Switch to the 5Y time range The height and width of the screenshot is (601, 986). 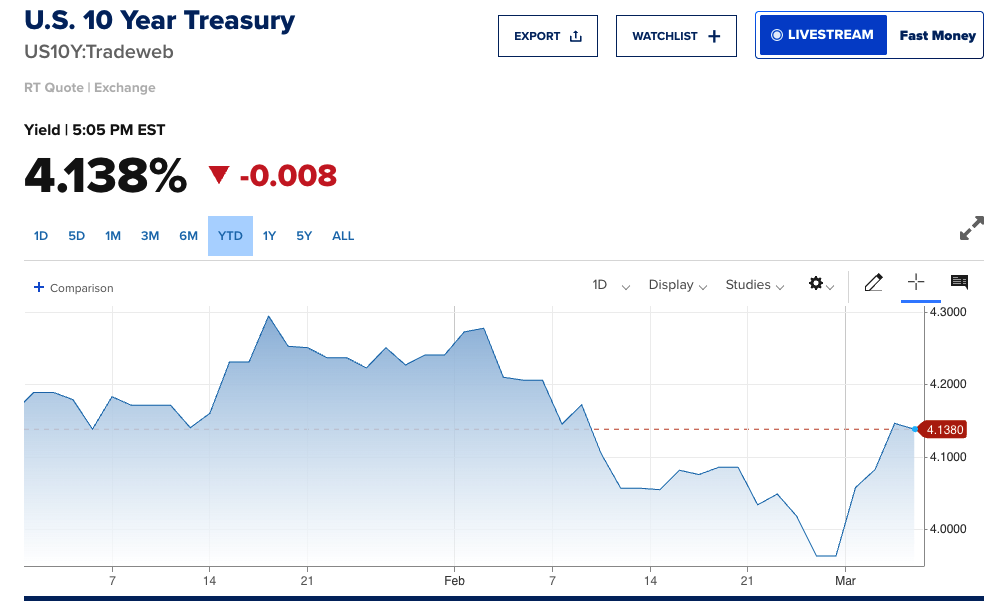[x=304, y=236]
